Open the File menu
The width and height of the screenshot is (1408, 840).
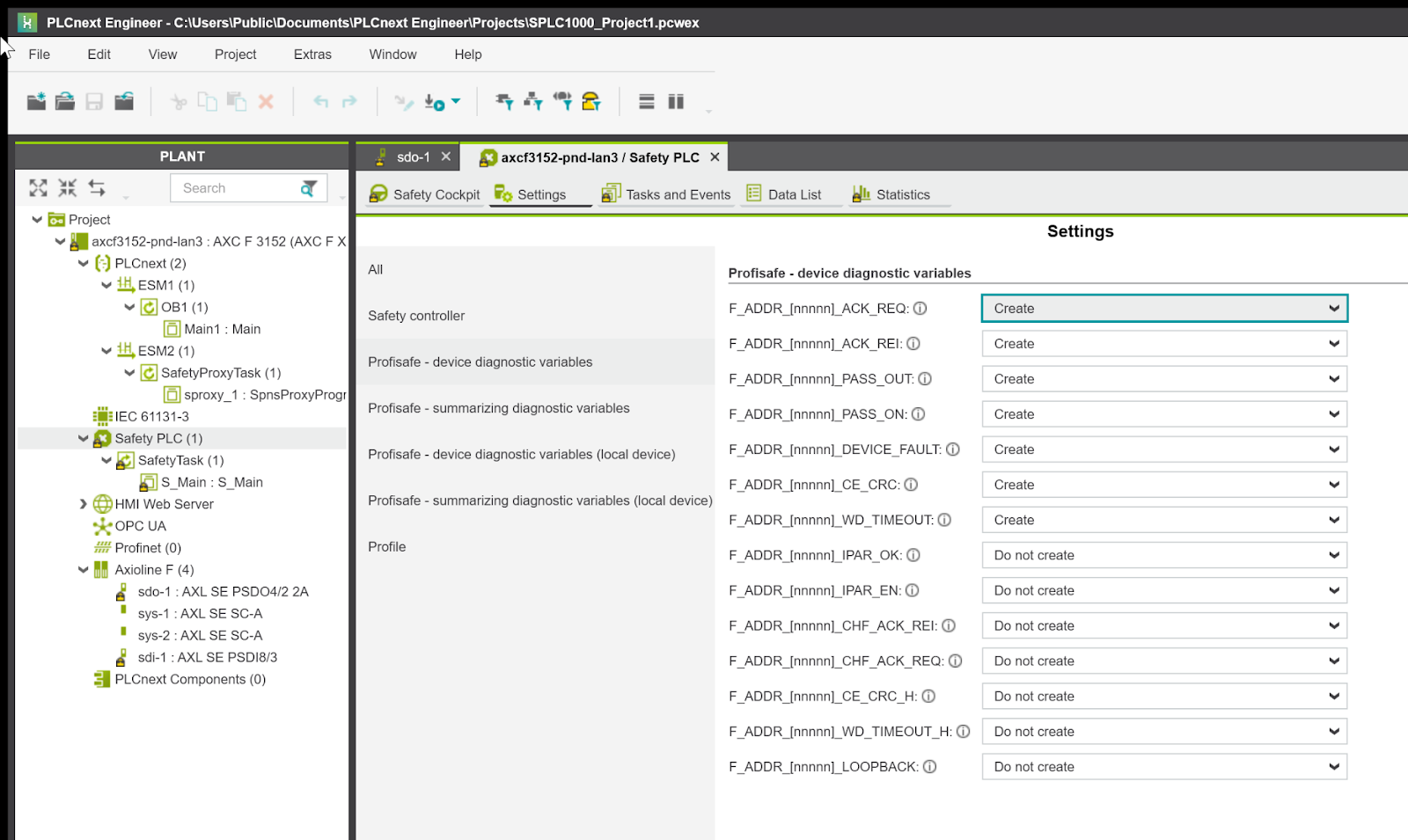39,55
